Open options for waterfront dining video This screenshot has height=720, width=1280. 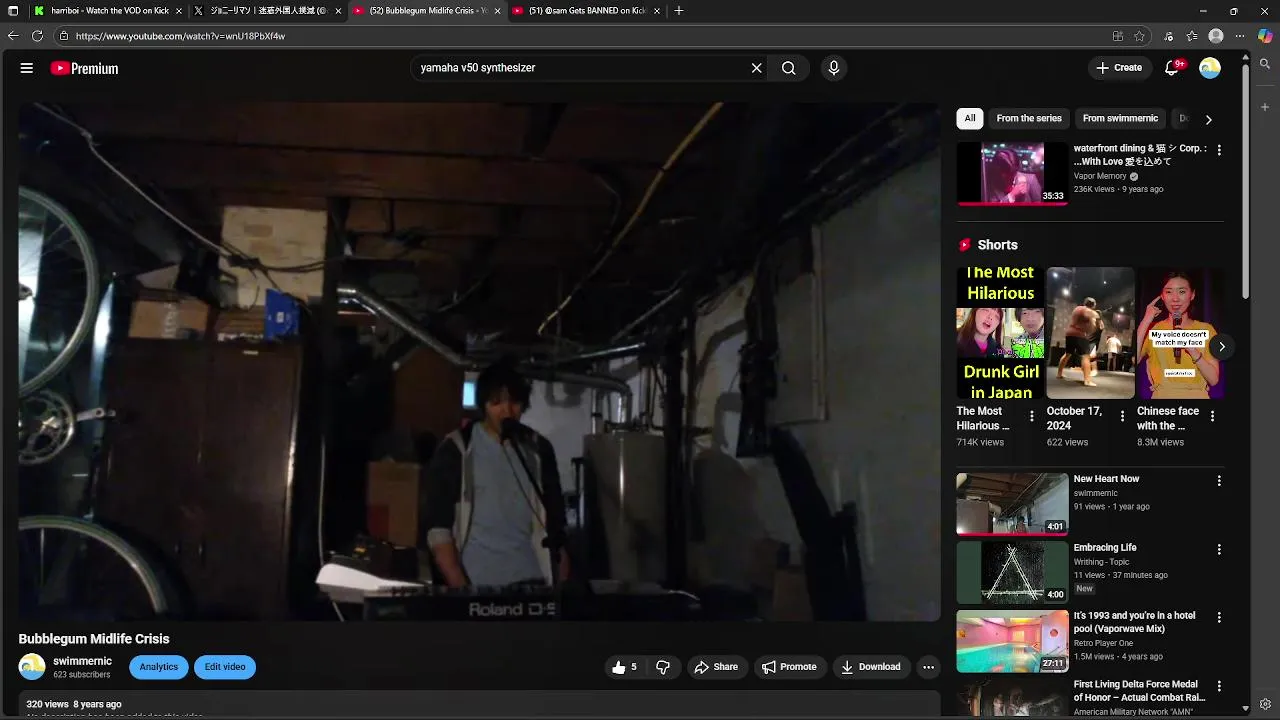(x=1219, y=150)
